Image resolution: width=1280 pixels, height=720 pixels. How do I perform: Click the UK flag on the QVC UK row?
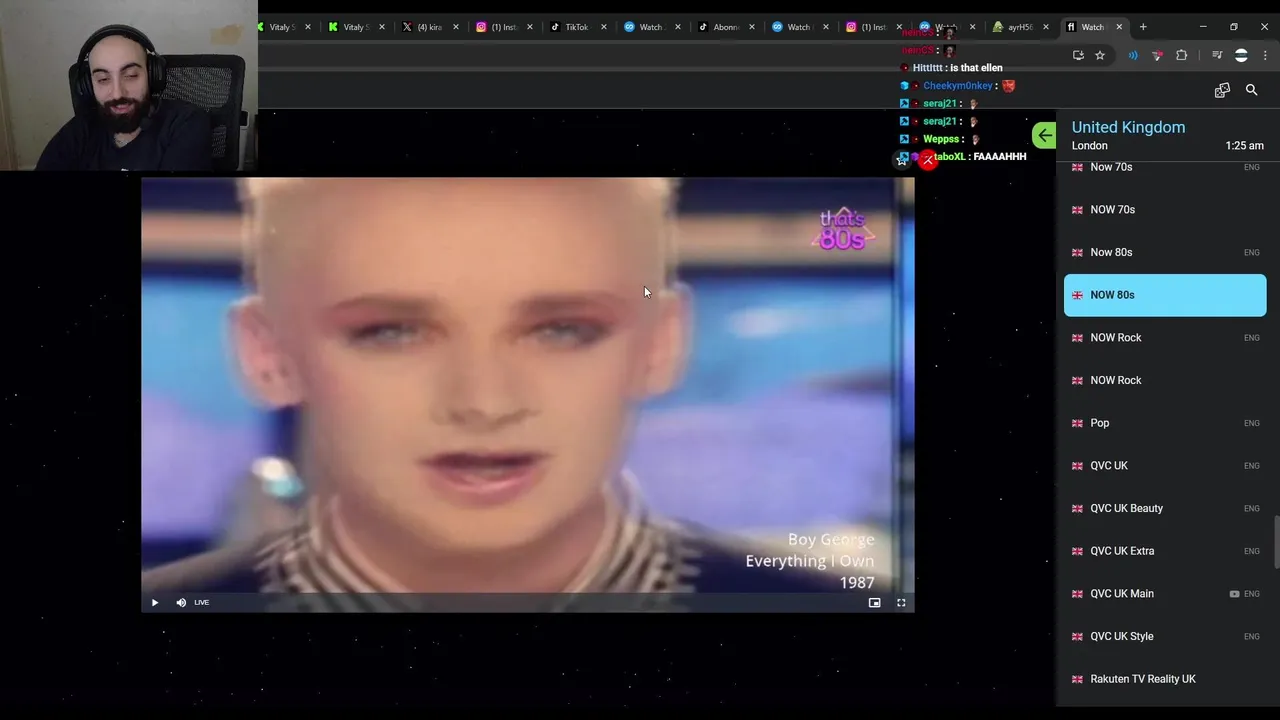[x=1077, y=466]
